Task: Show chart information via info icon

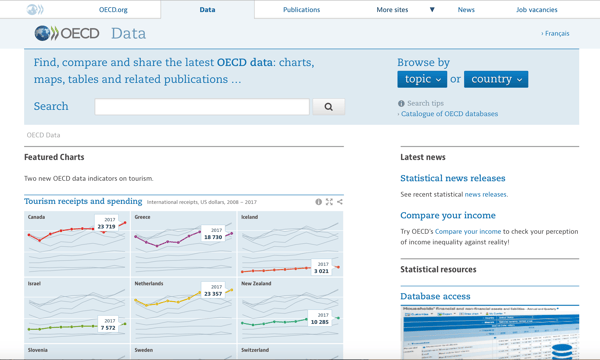Action: (x=318, y=202)
